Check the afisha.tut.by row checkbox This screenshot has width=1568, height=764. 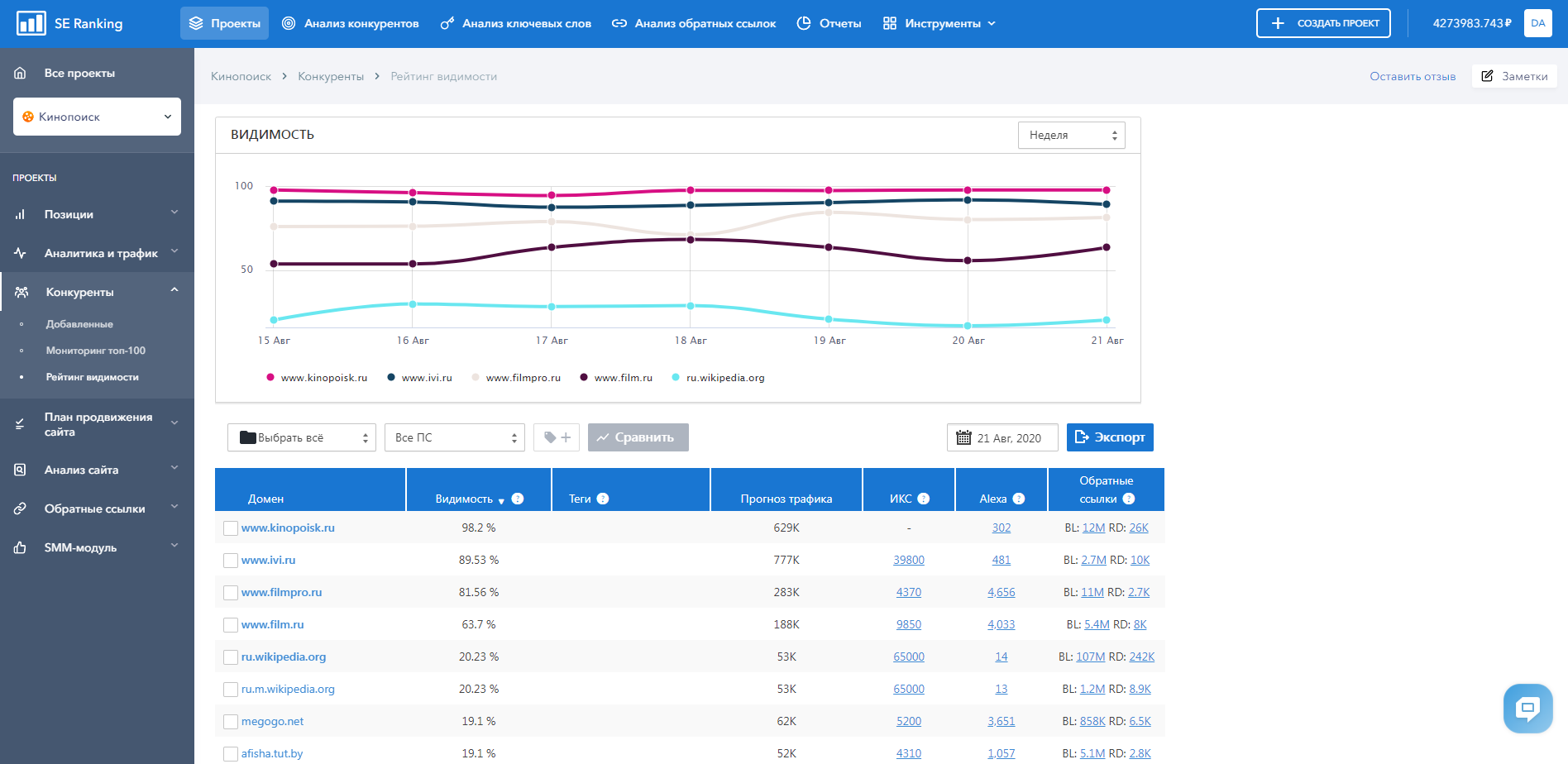coord(231,754)
